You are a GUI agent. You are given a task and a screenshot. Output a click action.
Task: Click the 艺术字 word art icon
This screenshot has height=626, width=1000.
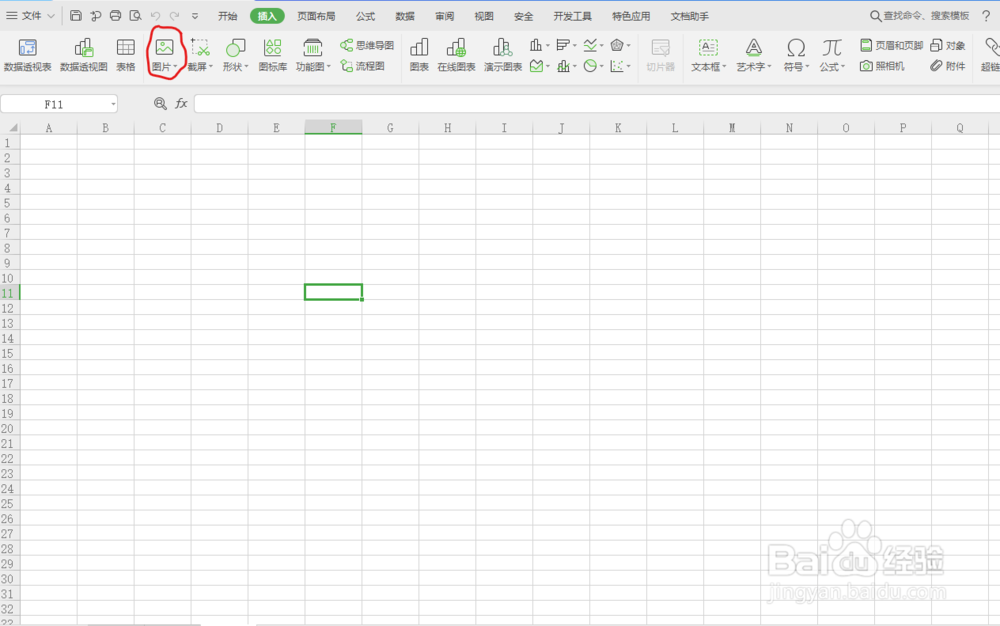pos(753,48)
